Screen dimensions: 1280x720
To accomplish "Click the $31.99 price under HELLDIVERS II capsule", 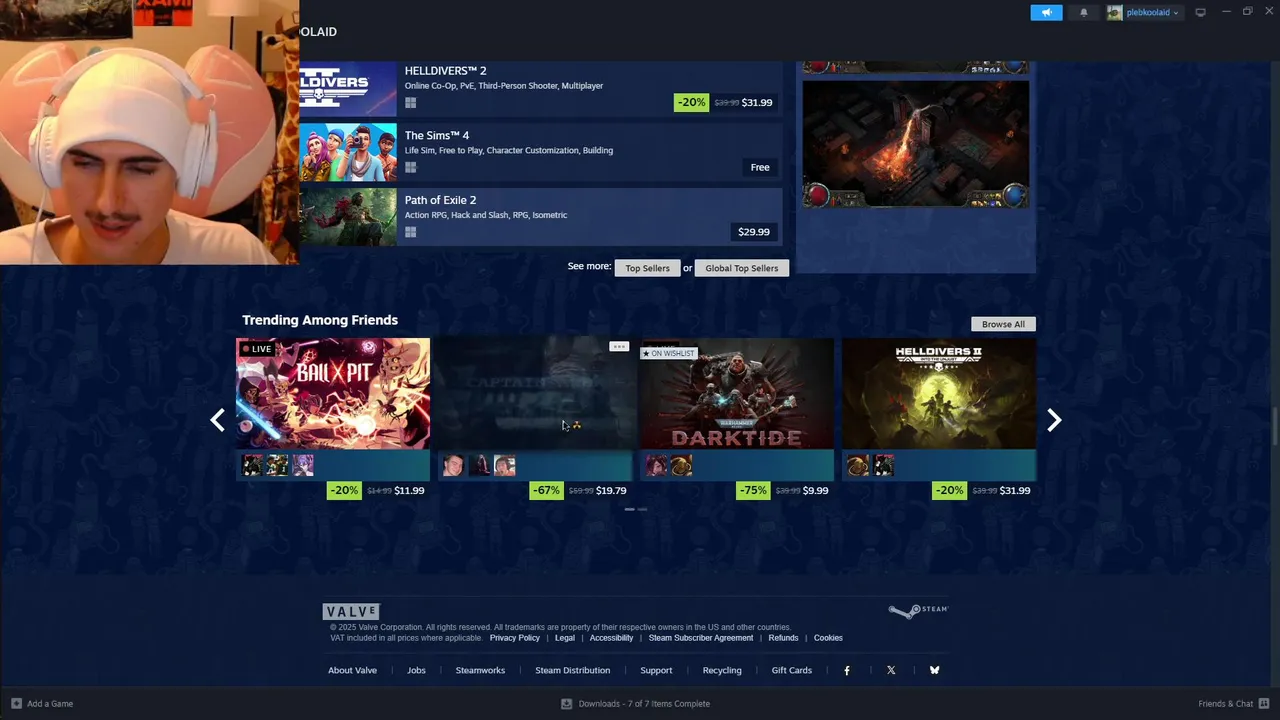I will point(1015,490).
